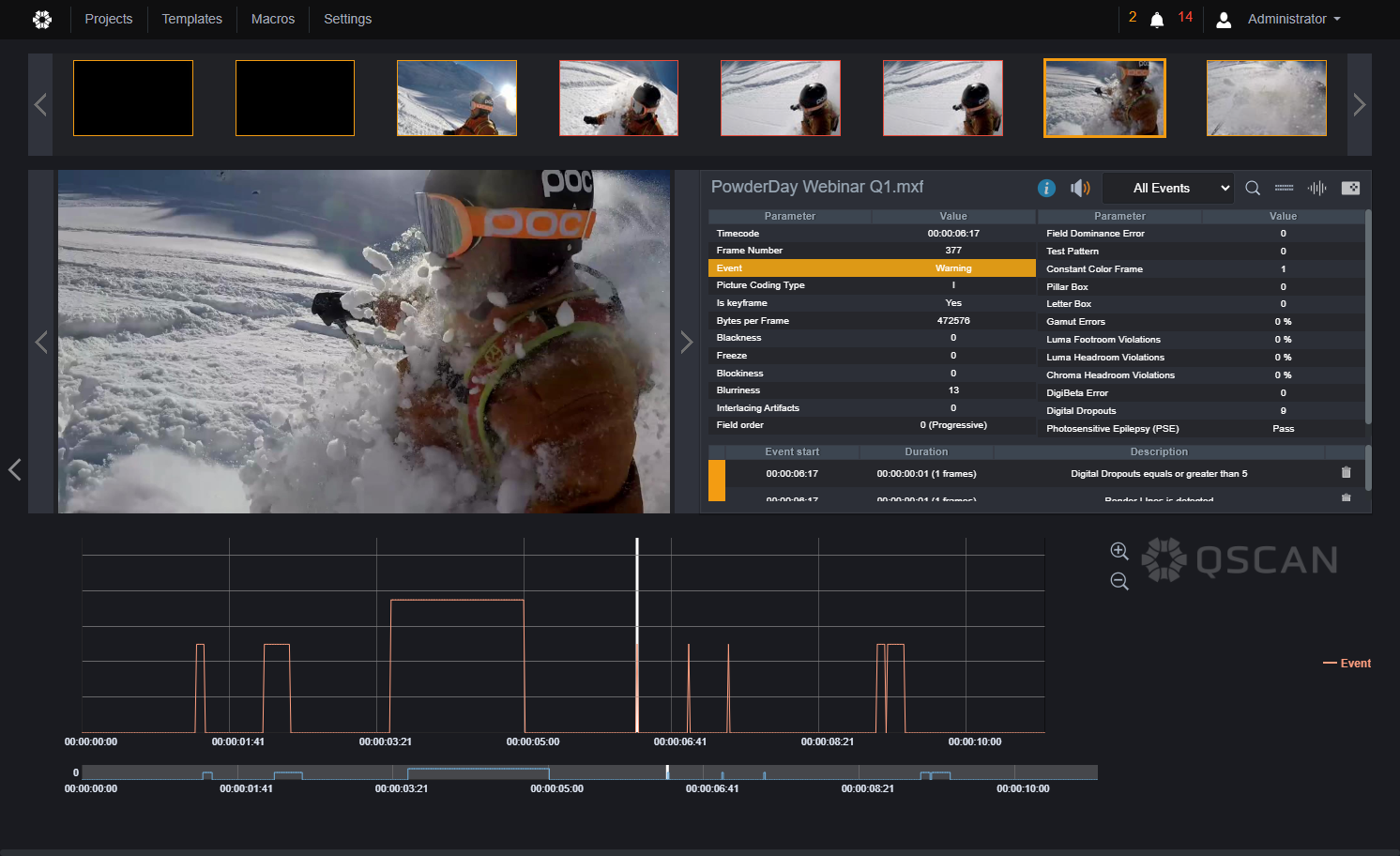Click the white playhead on bottom overview timeline

667,772
